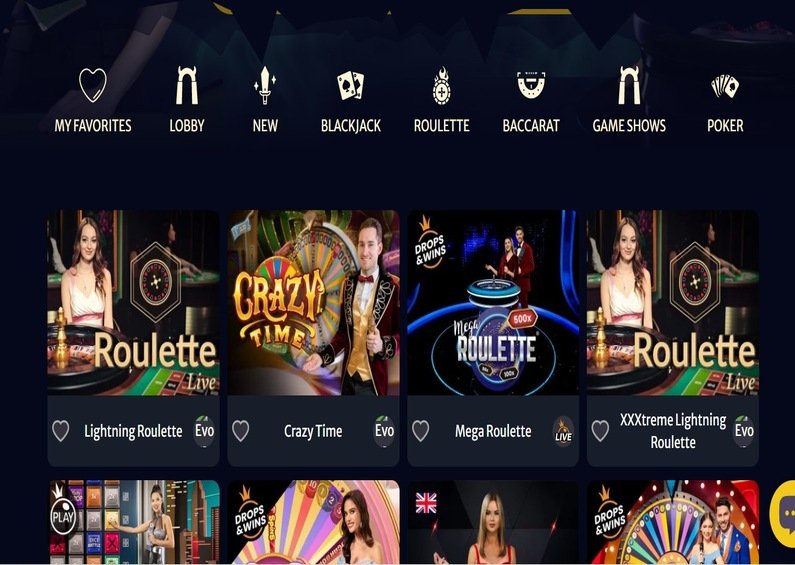Viewport: 795px width, 565px height.
Task: Click the Game Shows category label
Action: (629, 125)
